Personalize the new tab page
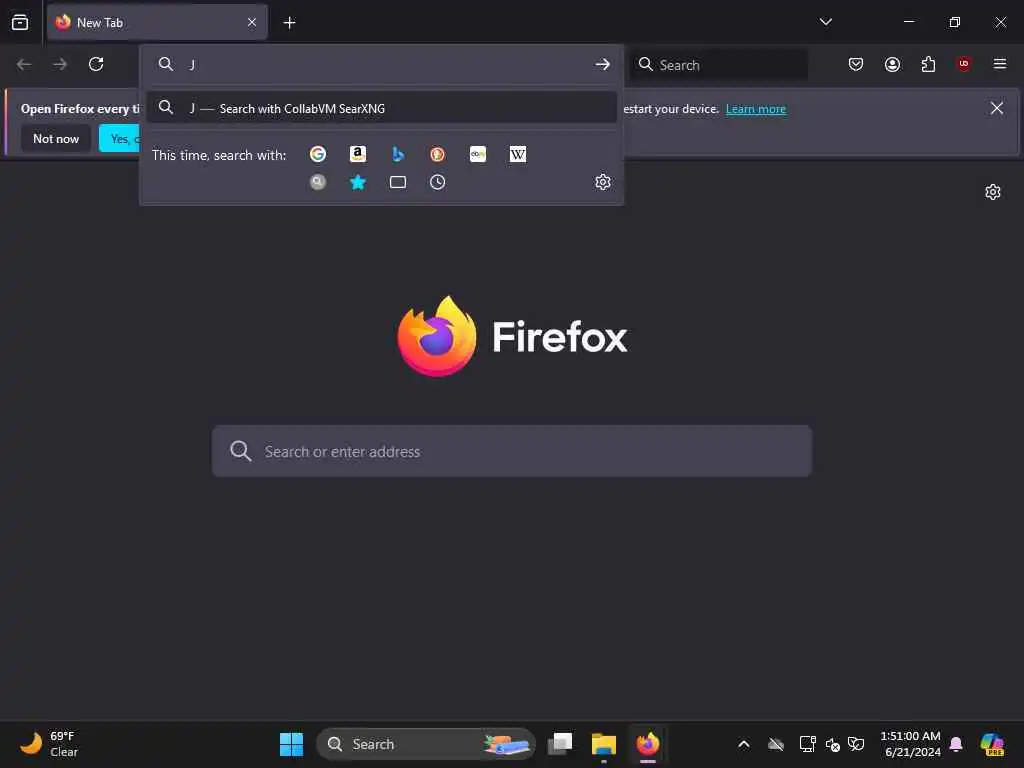This screenshot has width=1024, height=768. 993,192
